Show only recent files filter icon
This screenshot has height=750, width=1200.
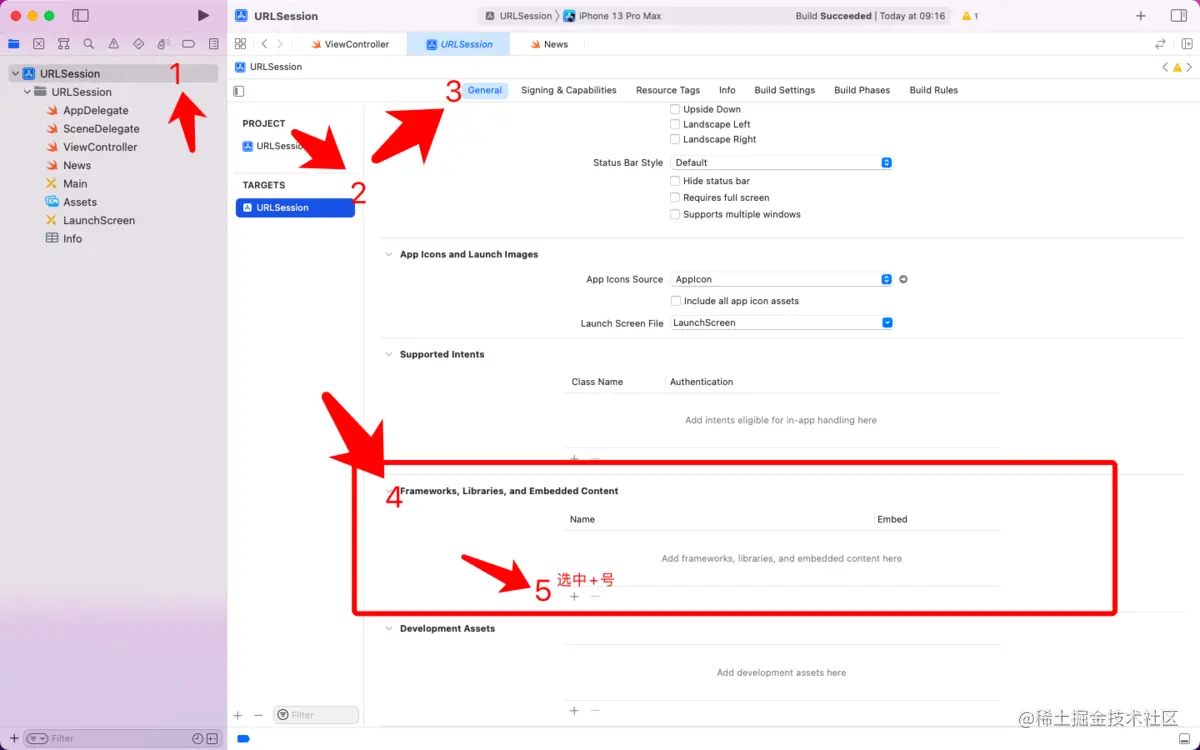(197, 738)
